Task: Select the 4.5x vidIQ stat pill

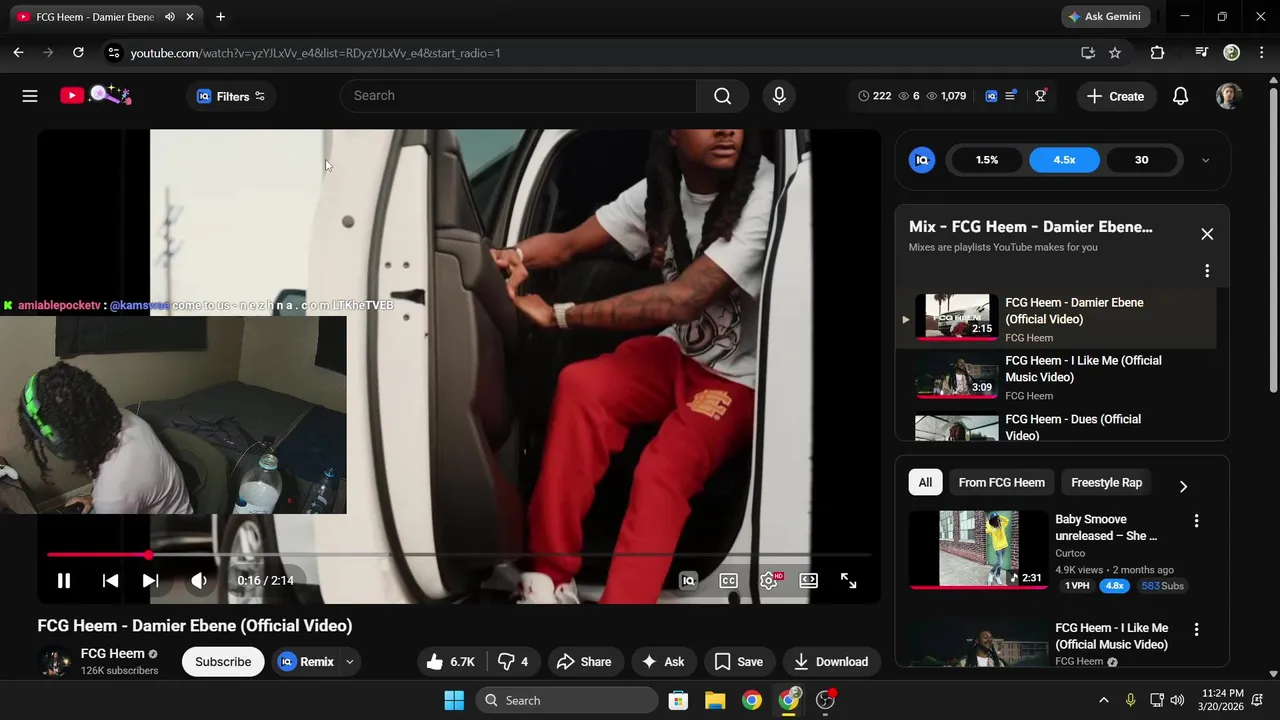Action: (1064, 160)
